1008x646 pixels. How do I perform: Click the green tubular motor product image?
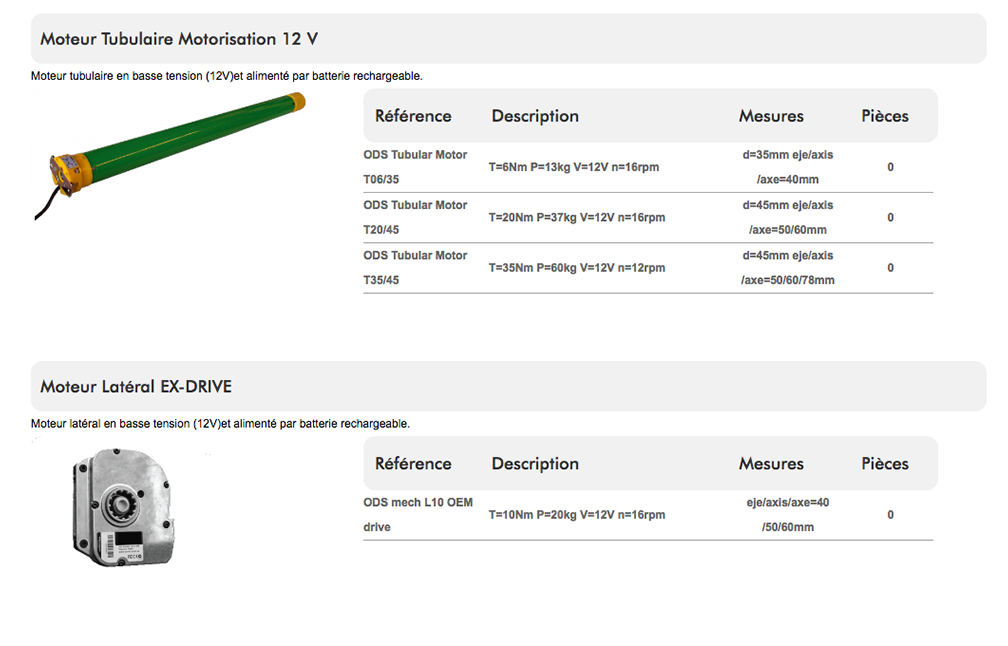coord(170,156)
